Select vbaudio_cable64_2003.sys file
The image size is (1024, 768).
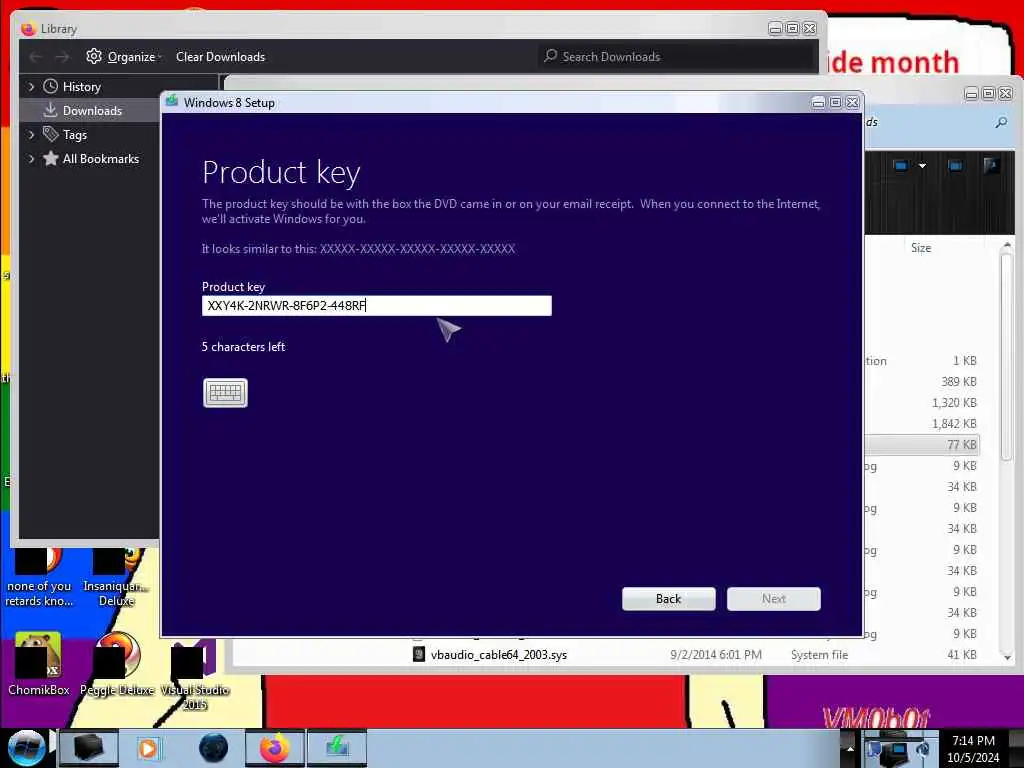tap(498, 655)
